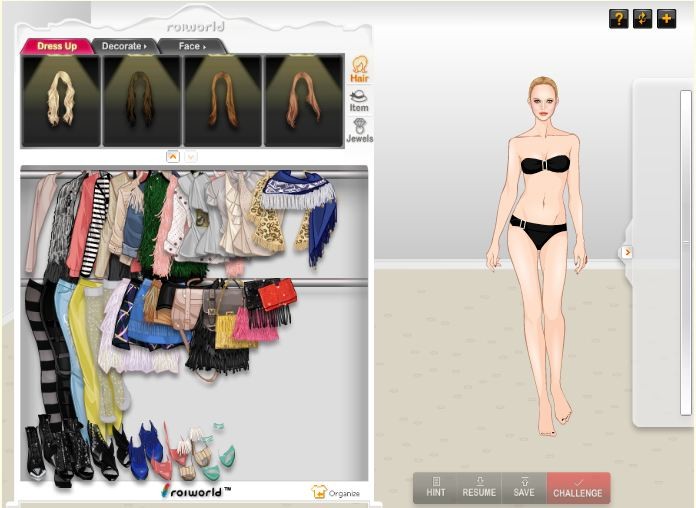
Task: Pick the red clutch bag in the wardrobe
Action: (279, 293)
